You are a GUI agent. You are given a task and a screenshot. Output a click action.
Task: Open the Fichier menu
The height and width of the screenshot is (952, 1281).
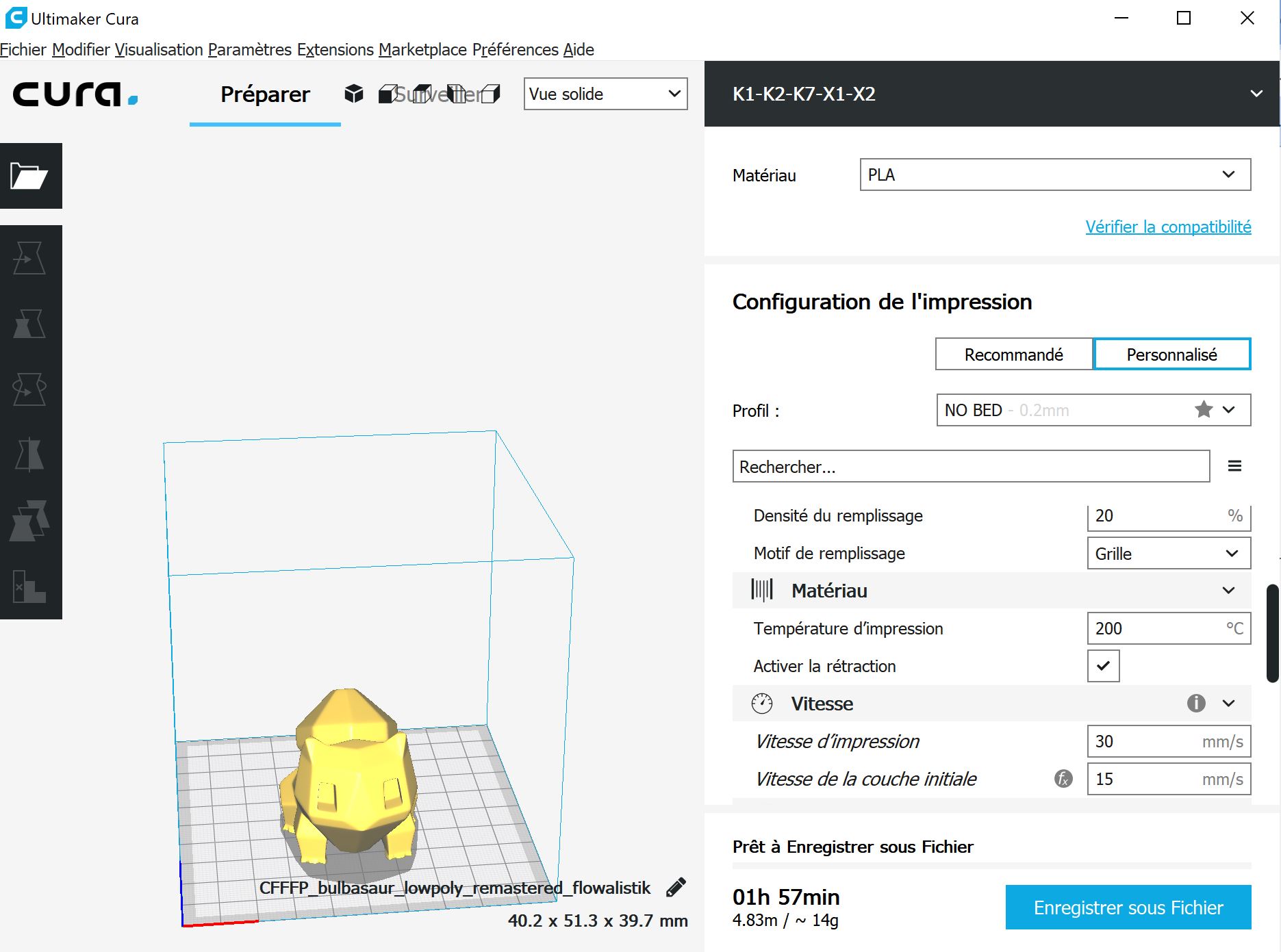[x=23, y=49]
